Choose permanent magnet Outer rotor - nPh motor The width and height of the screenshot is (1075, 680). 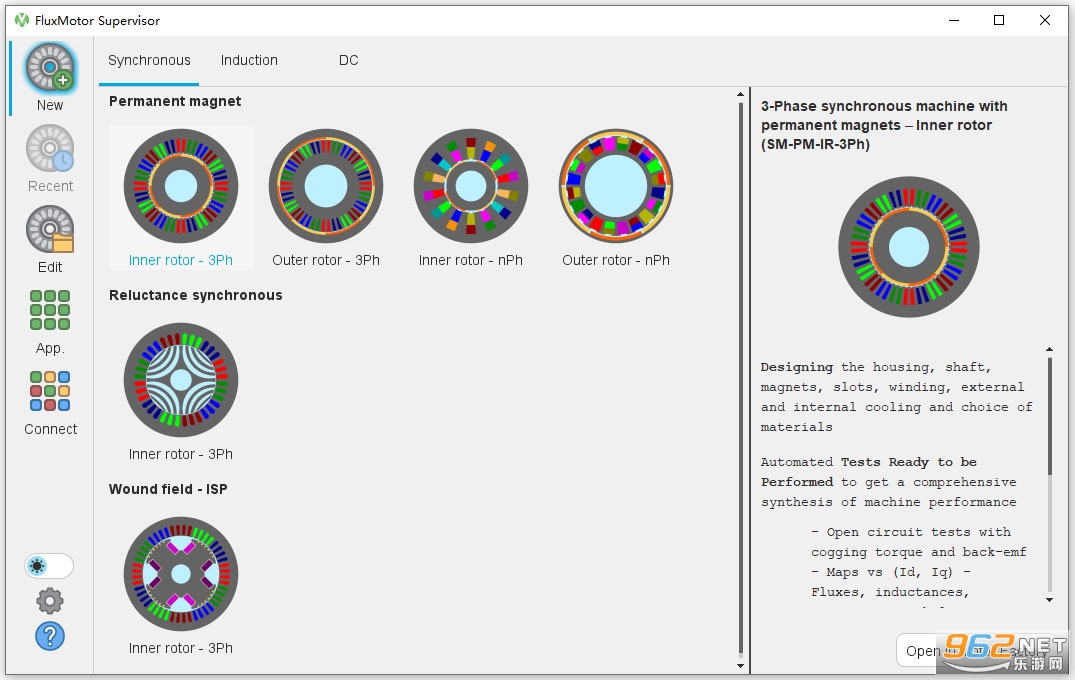pos(616,197)
